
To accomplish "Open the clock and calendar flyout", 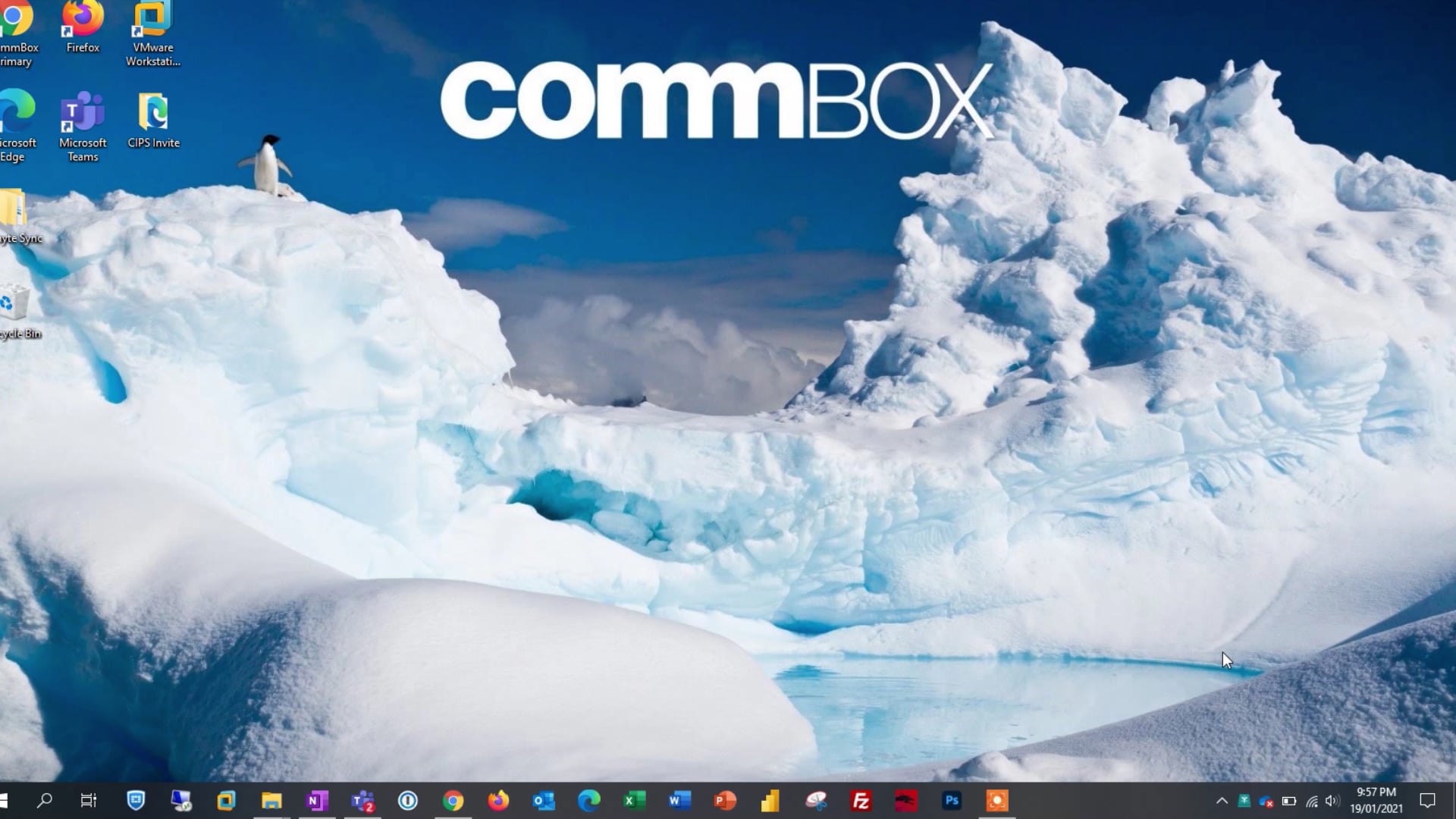I will tap(1376, 800).
